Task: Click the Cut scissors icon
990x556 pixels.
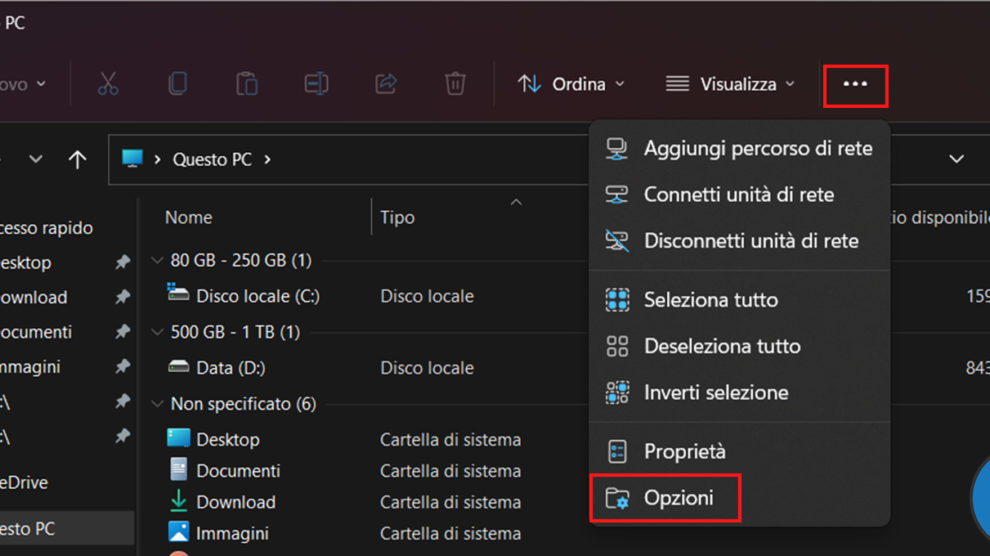Action: point(108,84)
